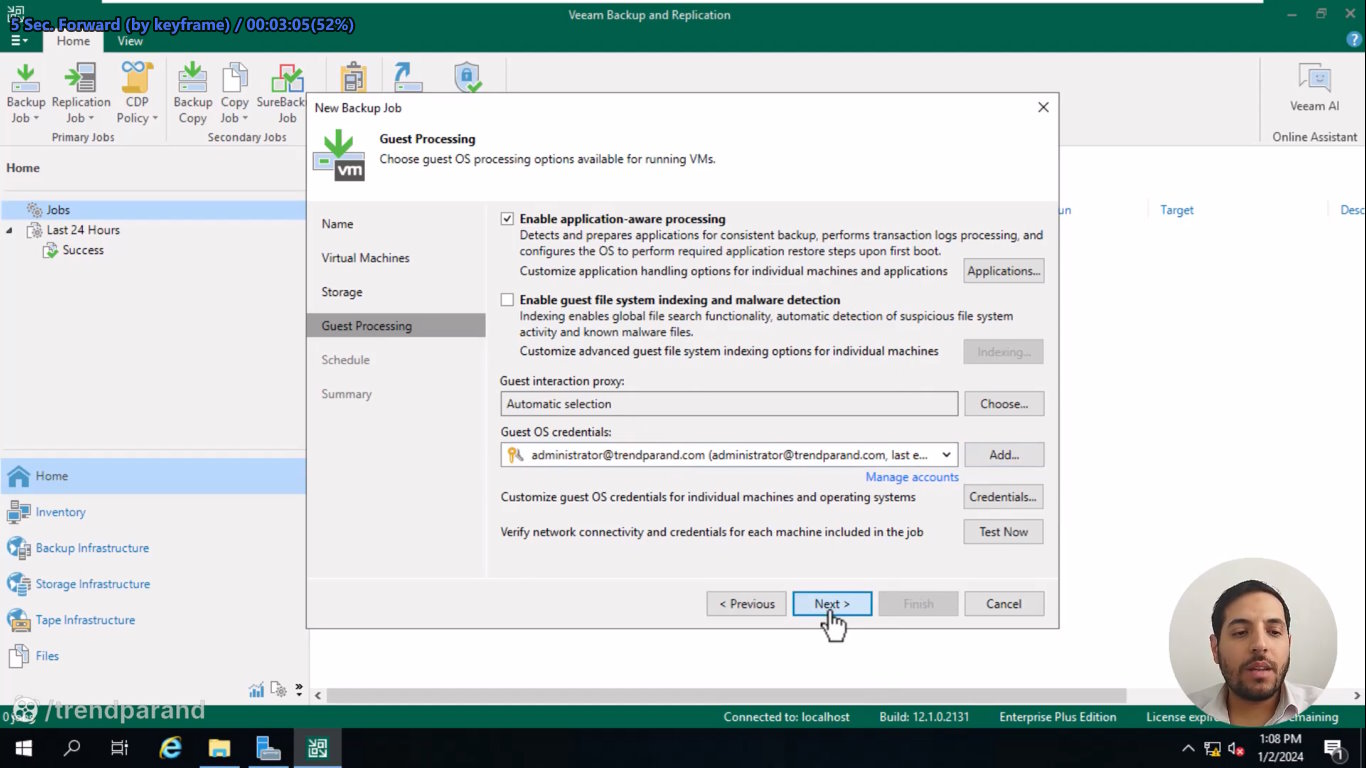1366x768 pixels.
Task: Click the Backup Copy ribbon icon
Action: pos(193,93)
